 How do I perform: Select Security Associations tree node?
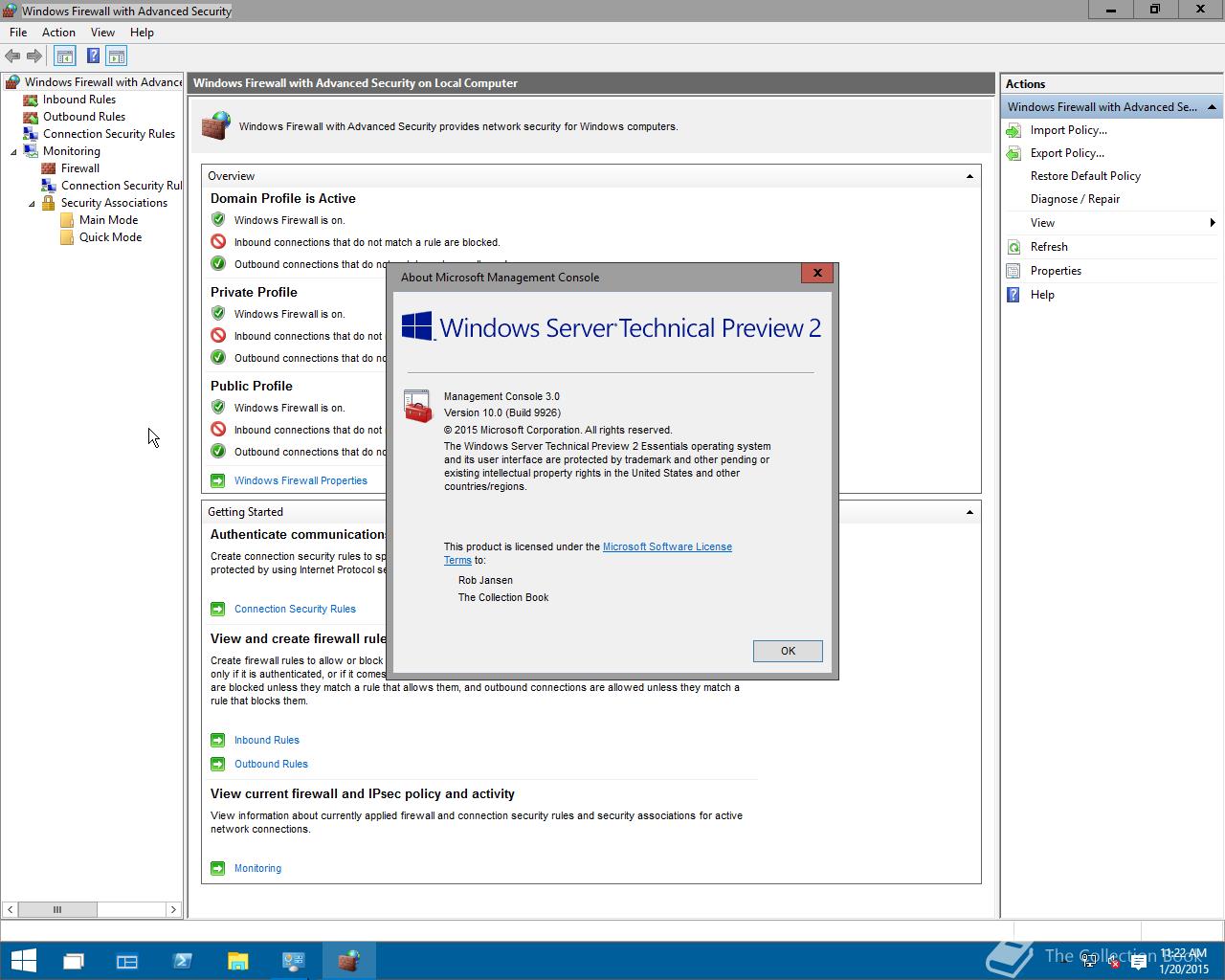pyautogui.click(x=114, y=203)
